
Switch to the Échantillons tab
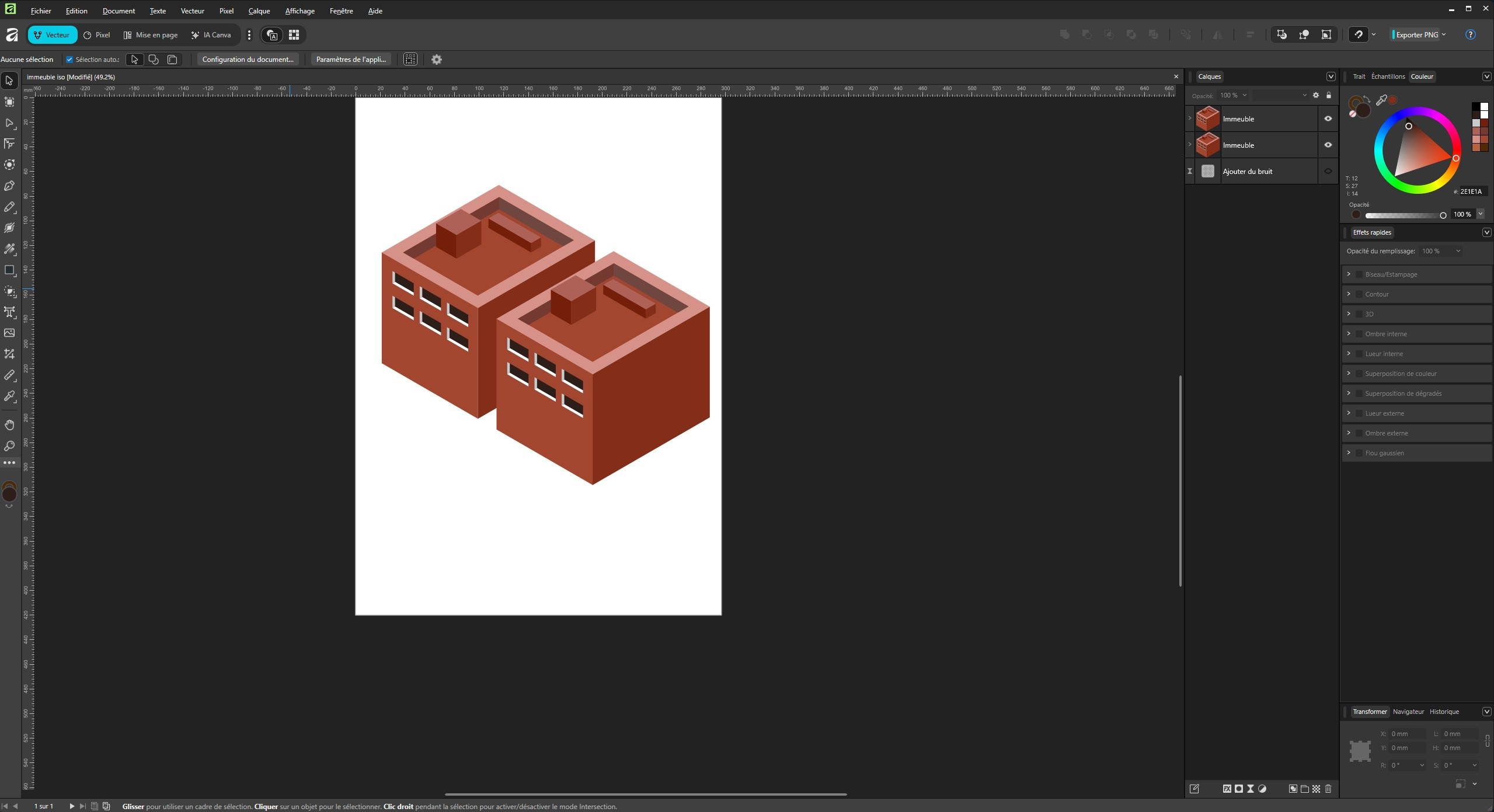[x=1388, y=76]
